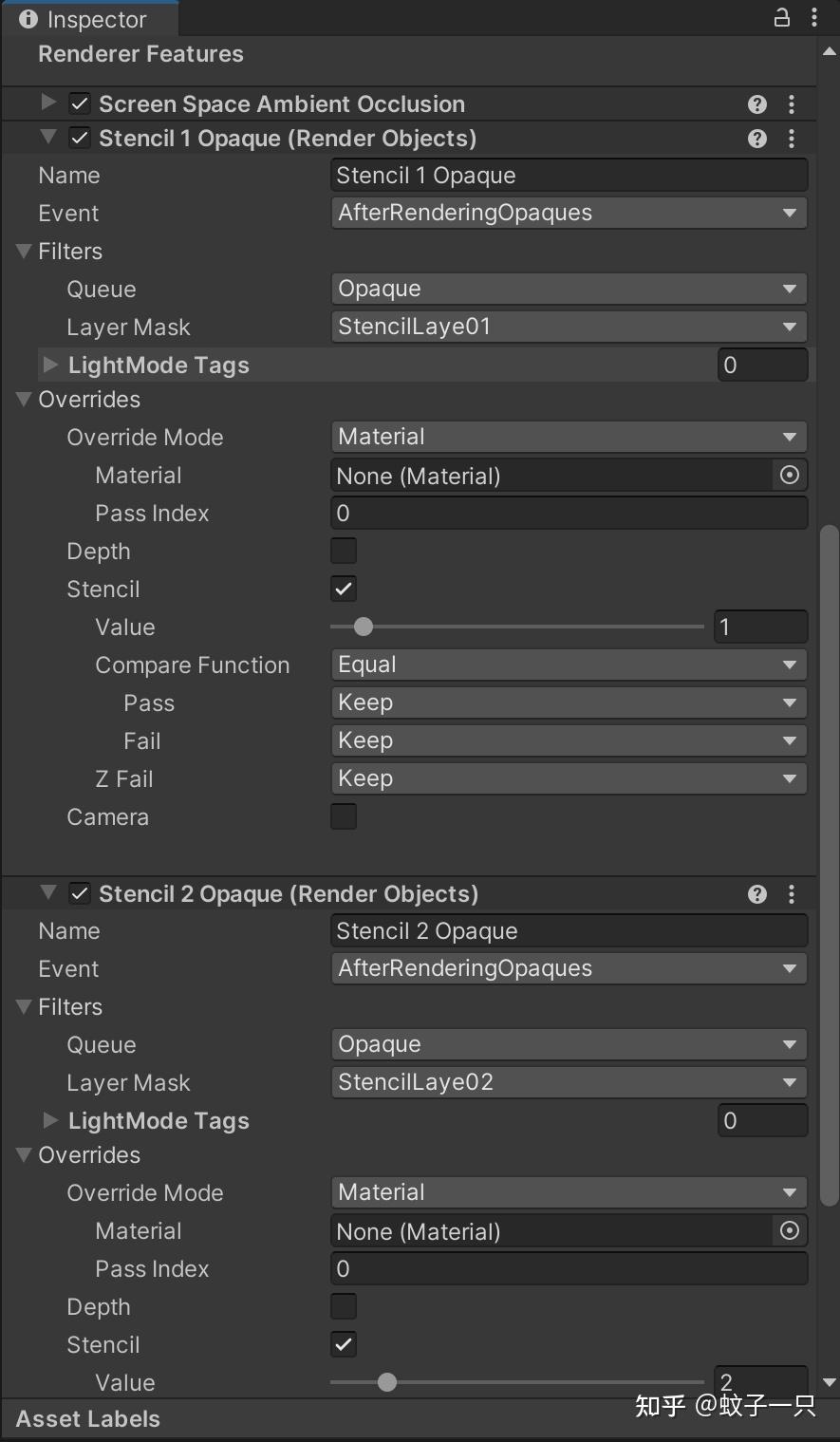
Task: Open options menu for Stencil 1 Opaque feature
Action: [792, 139]
